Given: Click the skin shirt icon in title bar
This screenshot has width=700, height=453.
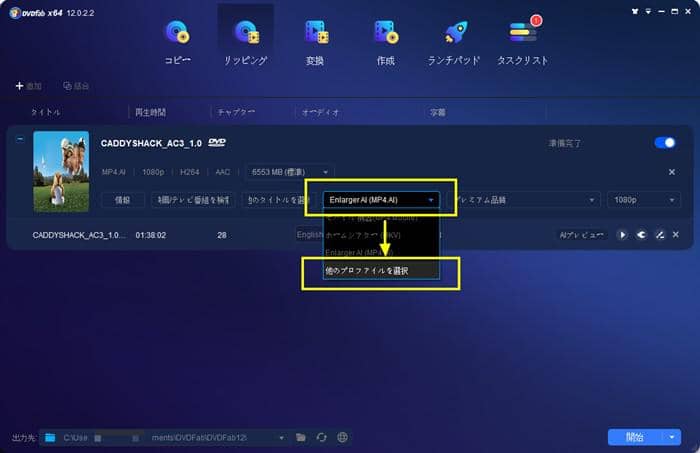Looking at the screenshot, I should pyautogui.click(x=635, y=12).
